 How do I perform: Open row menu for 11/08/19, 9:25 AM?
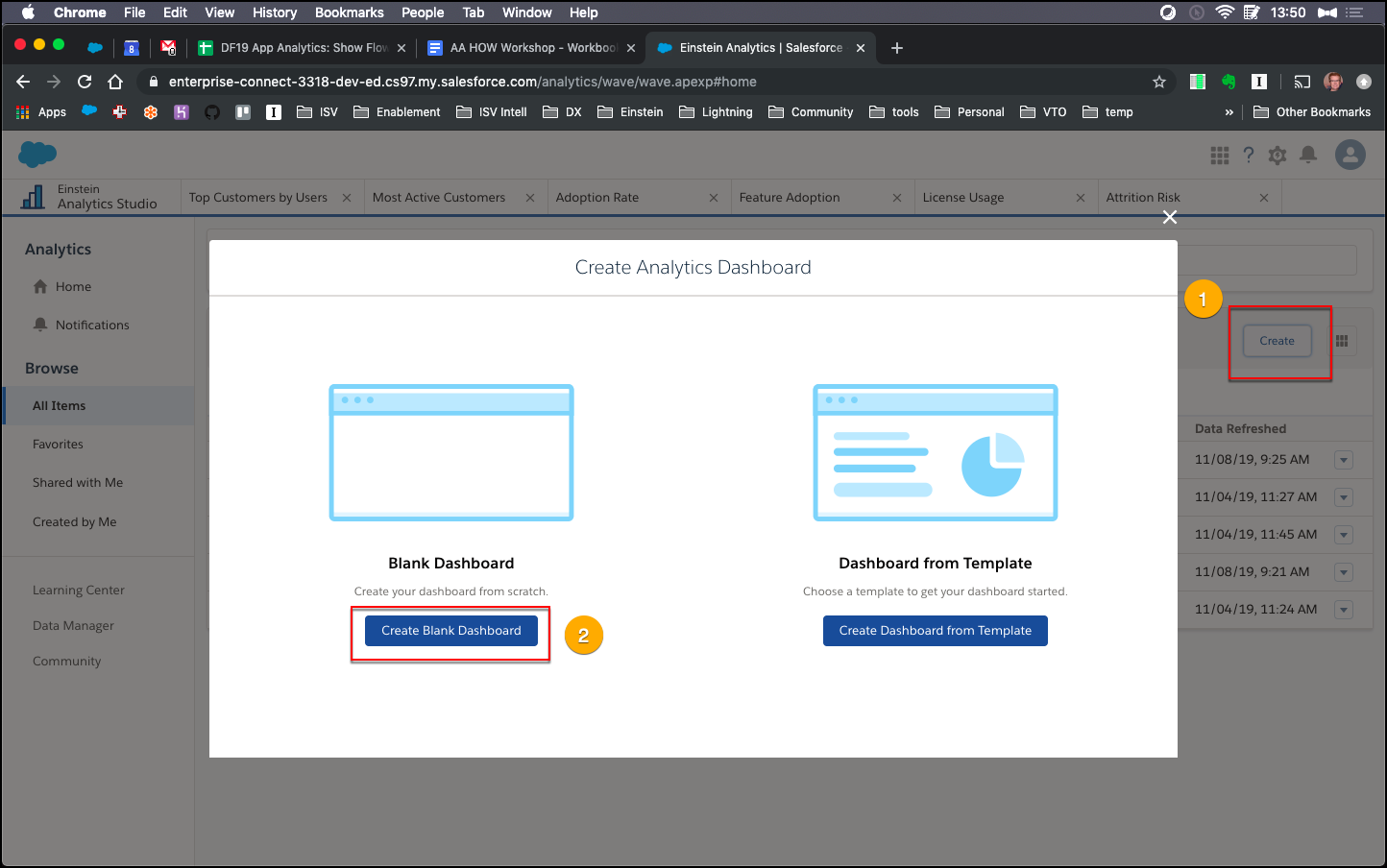(x=1344, y=460)
